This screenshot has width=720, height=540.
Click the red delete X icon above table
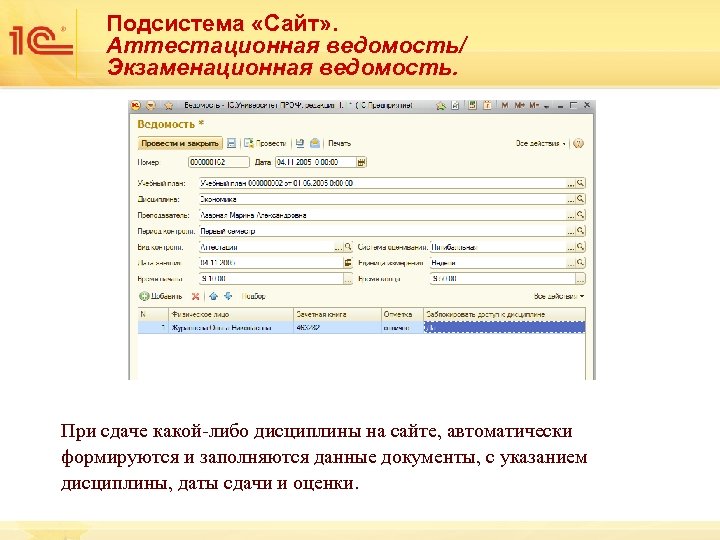point(195,297)
